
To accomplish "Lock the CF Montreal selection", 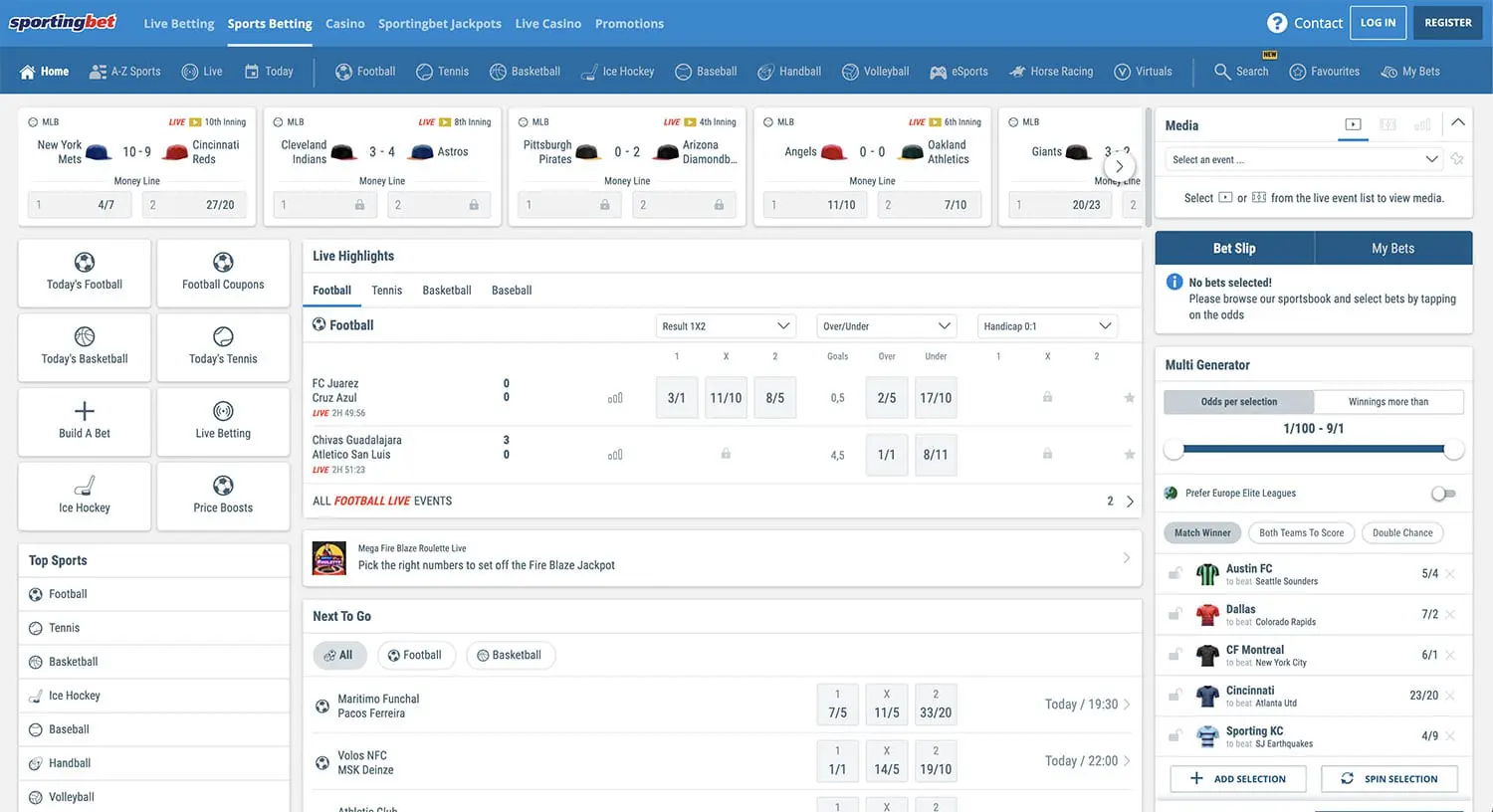I will point(1175,656).
